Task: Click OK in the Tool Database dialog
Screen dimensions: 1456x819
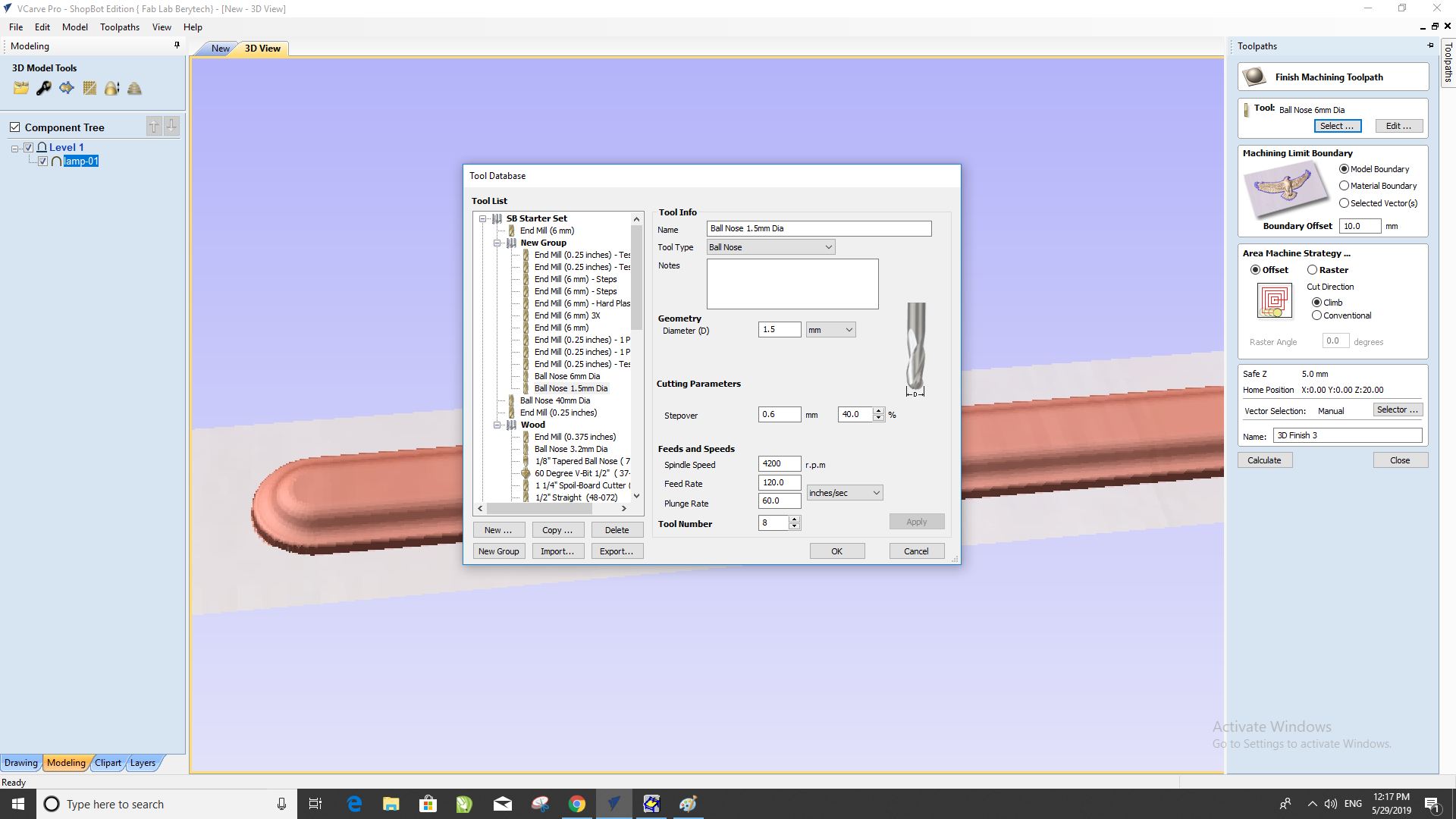Action: tap(836, 551)
